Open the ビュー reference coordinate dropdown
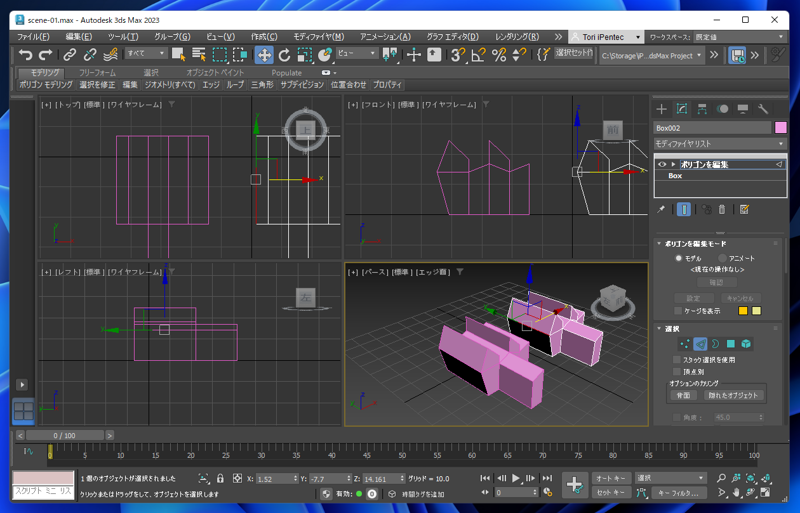 coord(357,53)
